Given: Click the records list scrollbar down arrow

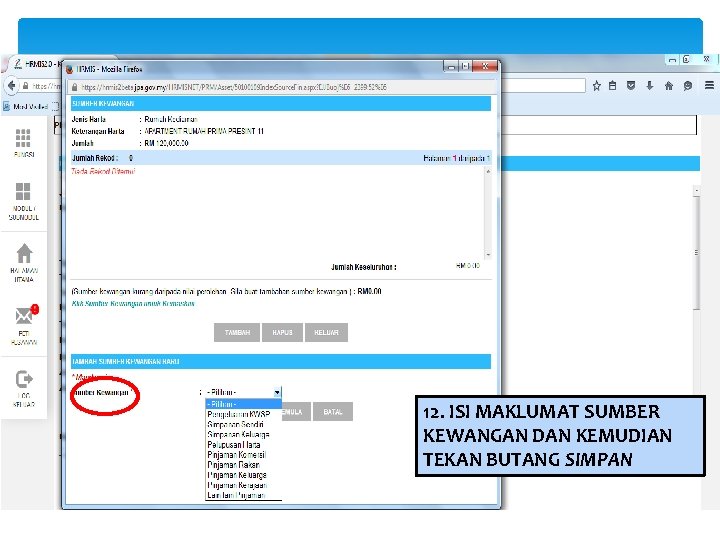Looking at the screenshot, I should pyautogui.click(x=488, y=255).
